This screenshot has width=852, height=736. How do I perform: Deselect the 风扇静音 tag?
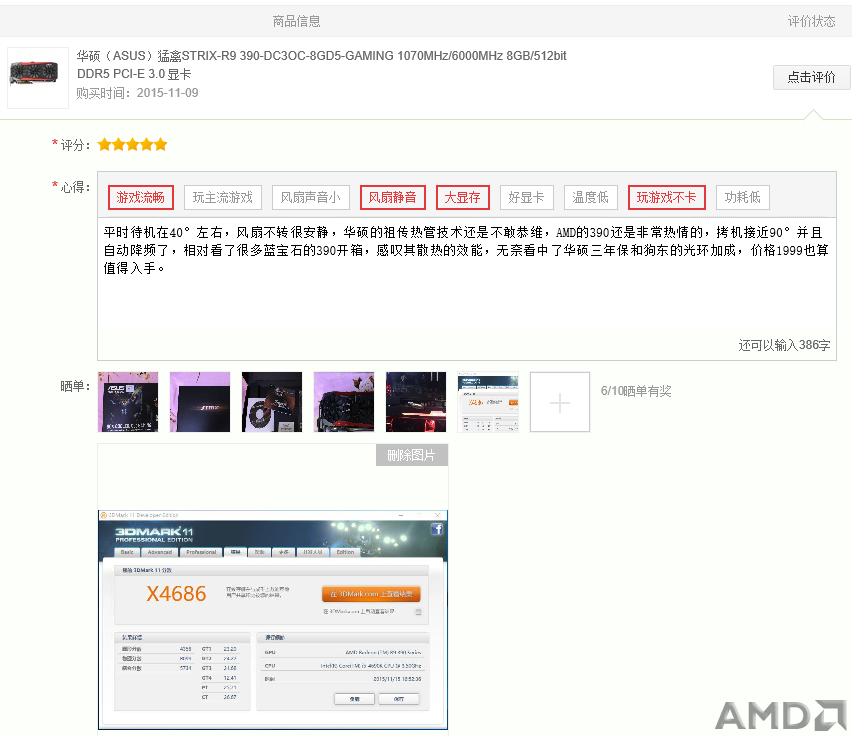tap(392, 197)
